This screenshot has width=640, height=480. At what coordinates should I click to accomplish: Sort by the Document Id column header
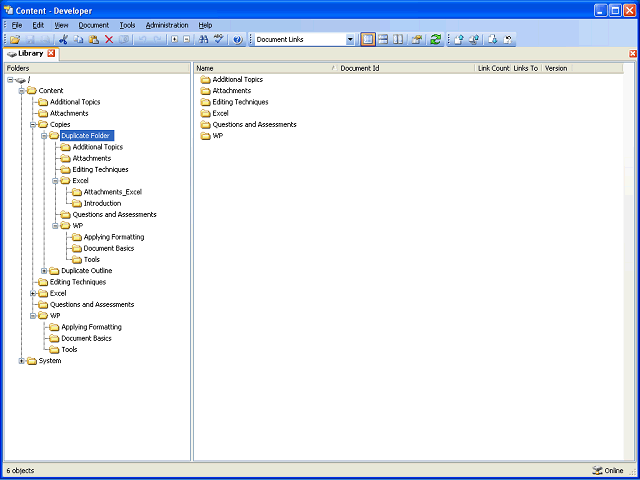tap(407, 68)
